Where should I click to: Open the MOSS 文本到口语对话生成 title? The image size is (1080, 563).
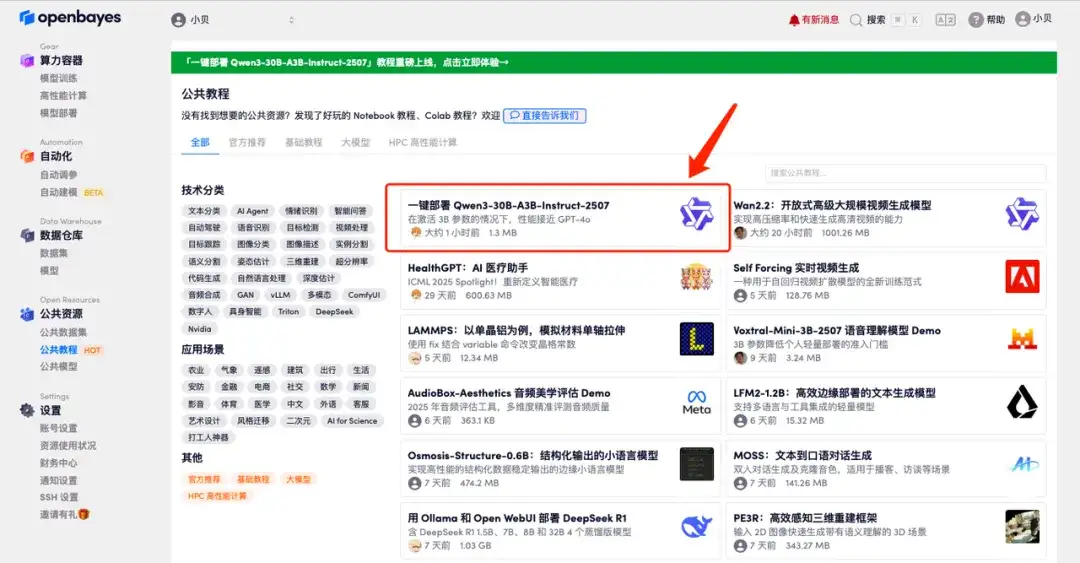(802, 455)
